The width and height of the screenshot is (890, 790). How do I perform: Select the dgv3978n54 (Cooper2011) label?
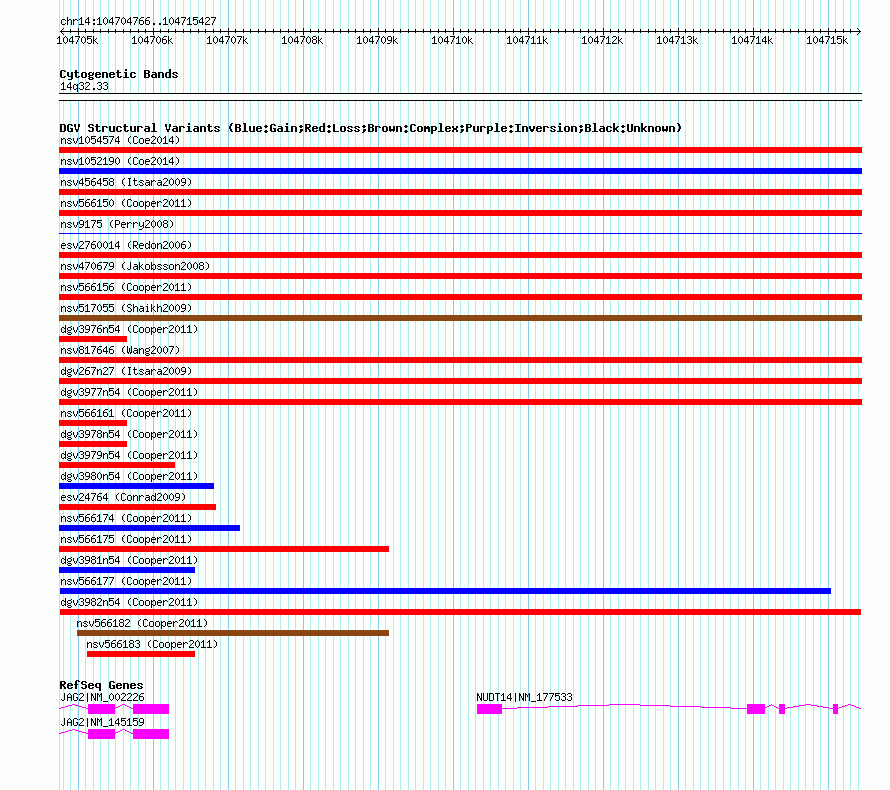tap(129, 434)
